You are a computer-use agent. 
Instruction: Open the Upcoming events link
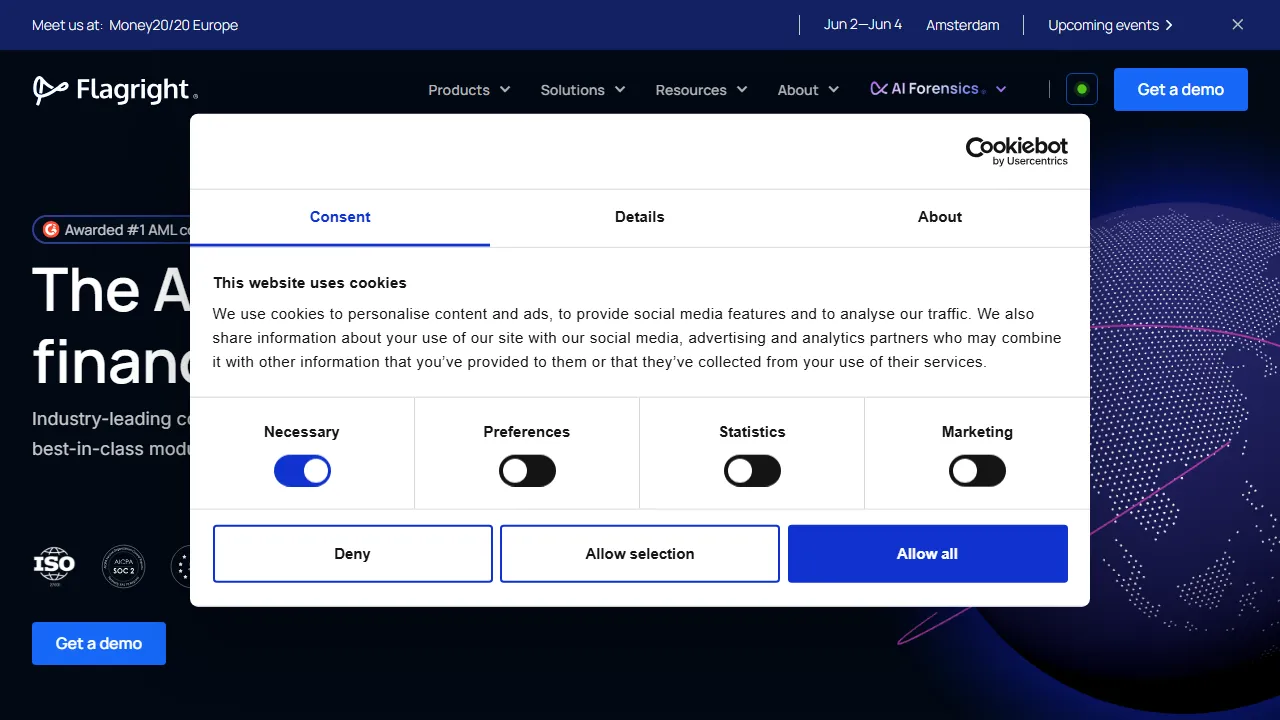(x=1110, y=25)
